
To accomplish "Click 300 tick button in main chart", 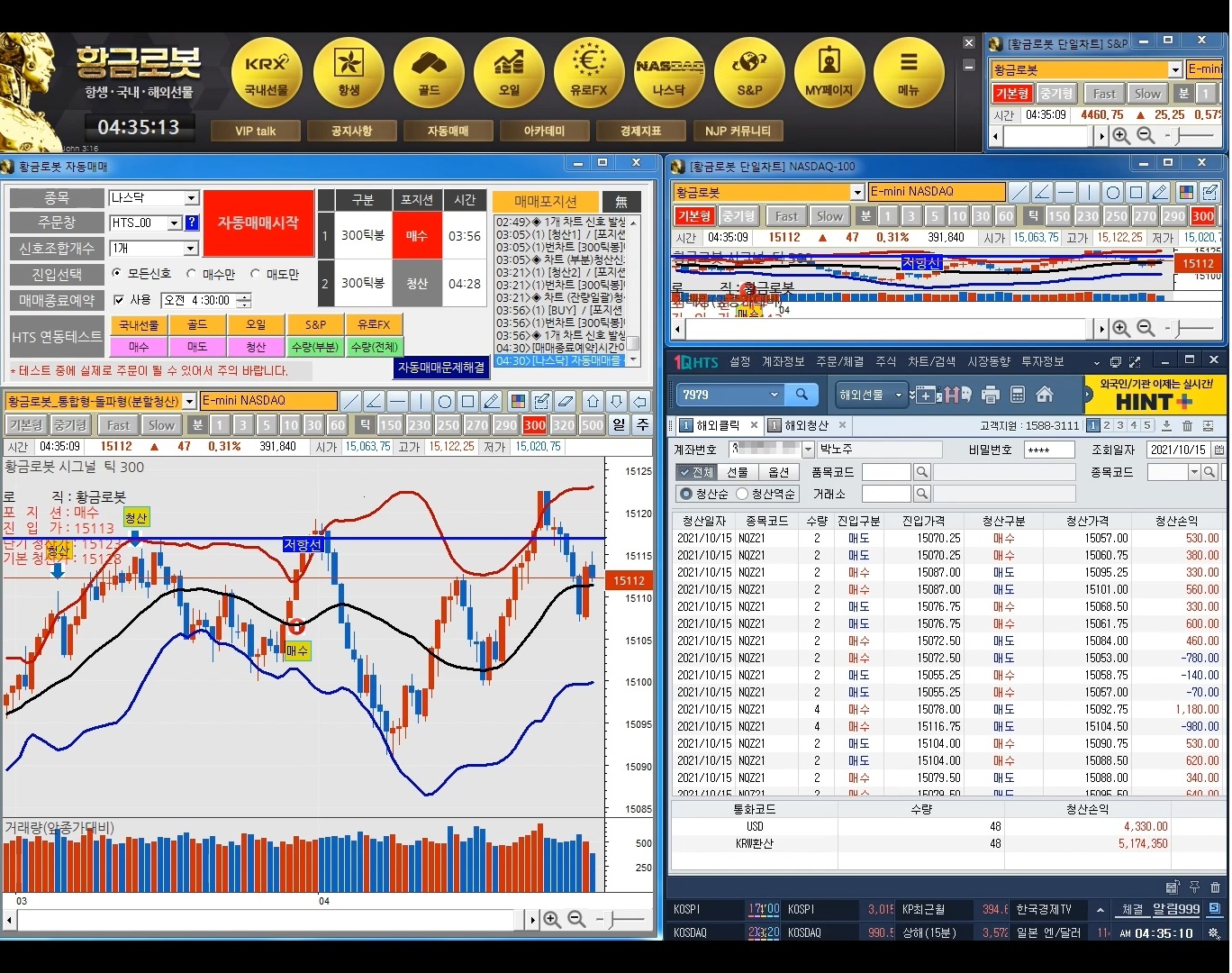I will click(x=535, y=425).
